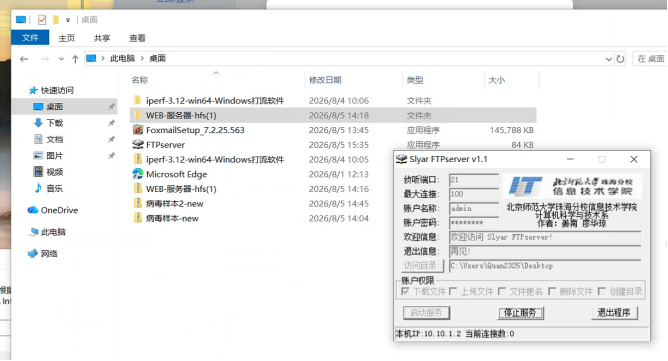
Task: Click the 侦听端口 field showing 21
Action: coord(474,180)
